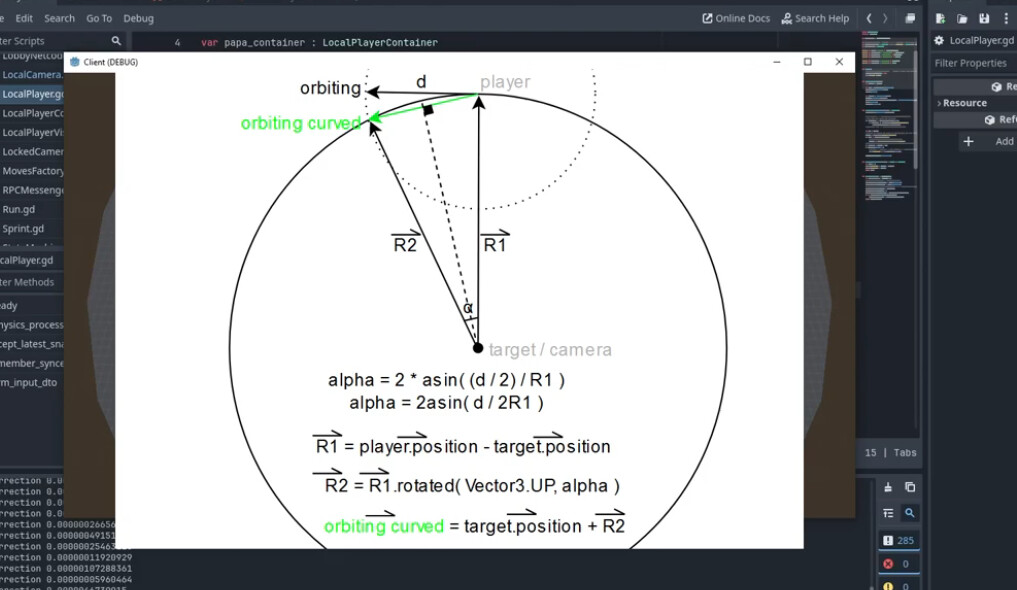Click the new resource icon in Inspector
The image size is (1017, 590).
(x=940, y=18)
